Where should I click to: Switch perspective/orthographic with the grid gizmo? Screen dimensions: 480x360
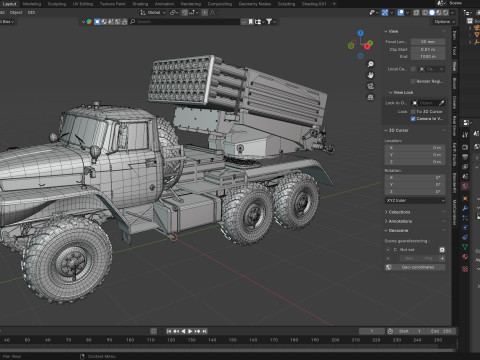[370, 97]
